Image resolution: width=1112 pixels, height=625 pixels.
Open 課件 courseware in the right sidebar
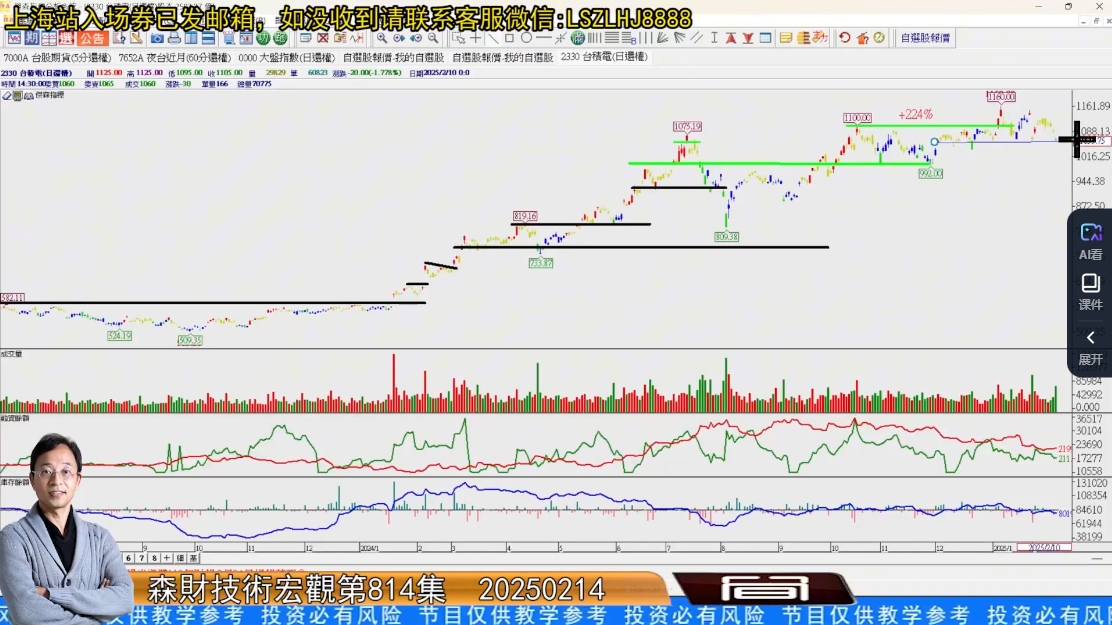(1090, 292)
